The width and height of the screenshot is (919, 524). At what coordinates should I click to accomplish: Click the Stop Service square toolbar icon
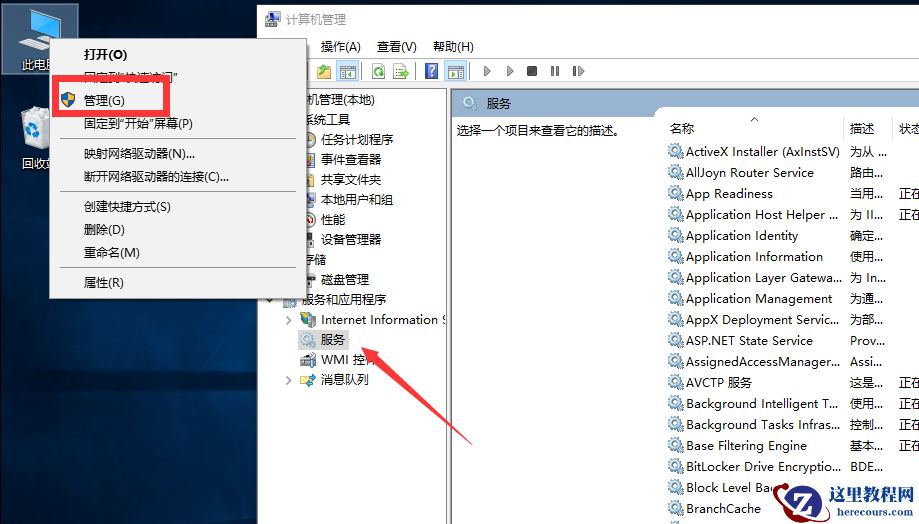[x=532, y=71]
